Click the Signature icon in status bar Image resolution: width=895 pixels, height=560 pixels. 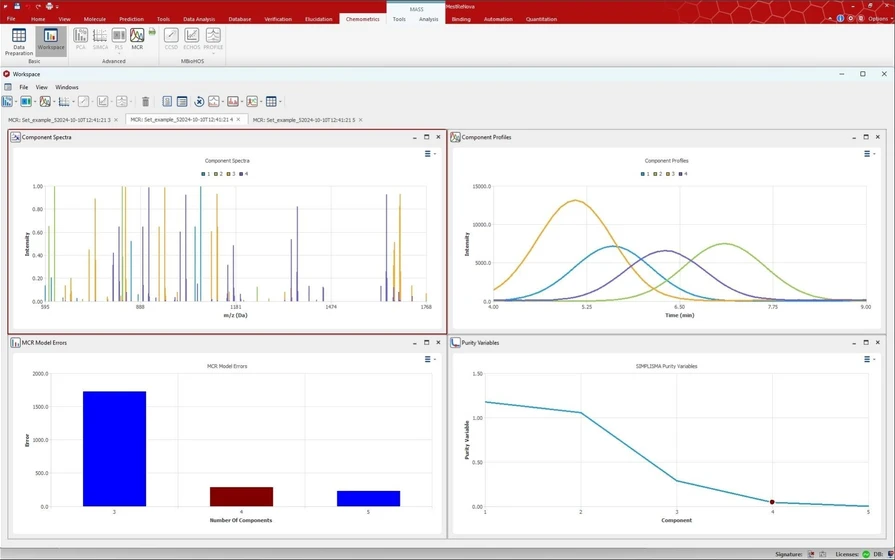811,554
